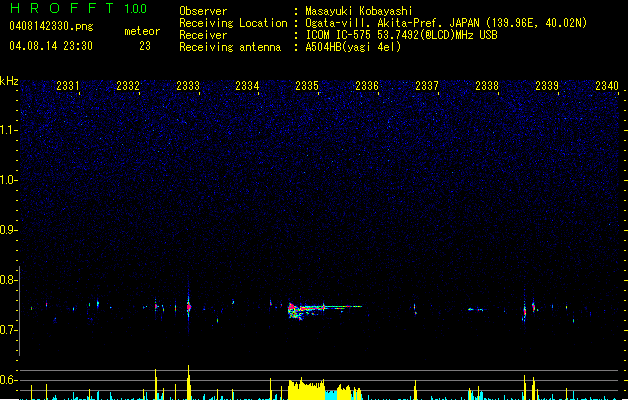This screenshot has width=629, height=400.
Task: Click the ICOM IC-575 receiver value
Action: [401, 35]
